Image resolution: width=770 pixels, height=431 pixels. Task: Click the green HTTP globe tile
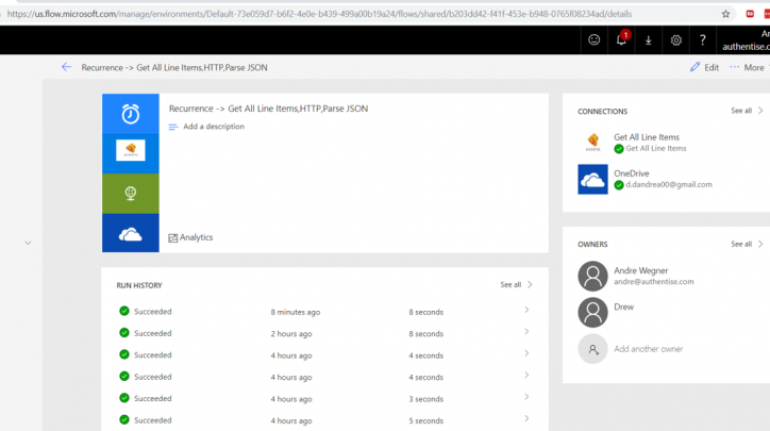[131, 193]
